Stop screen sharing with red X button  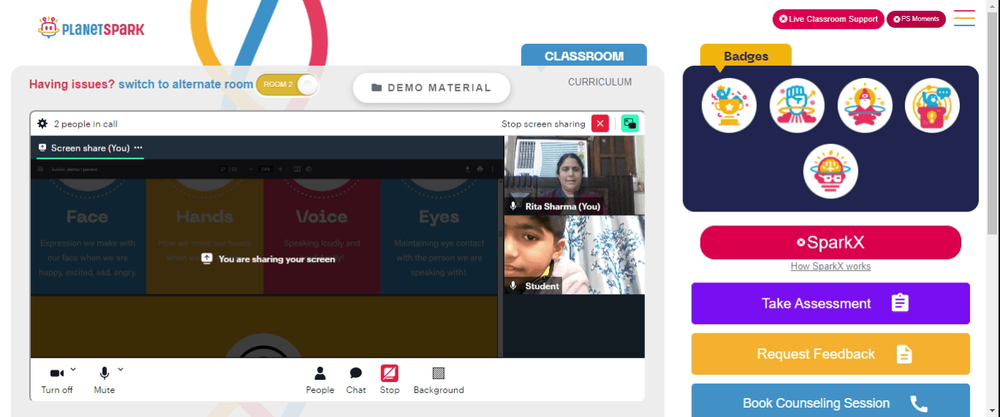pos(600,124)
